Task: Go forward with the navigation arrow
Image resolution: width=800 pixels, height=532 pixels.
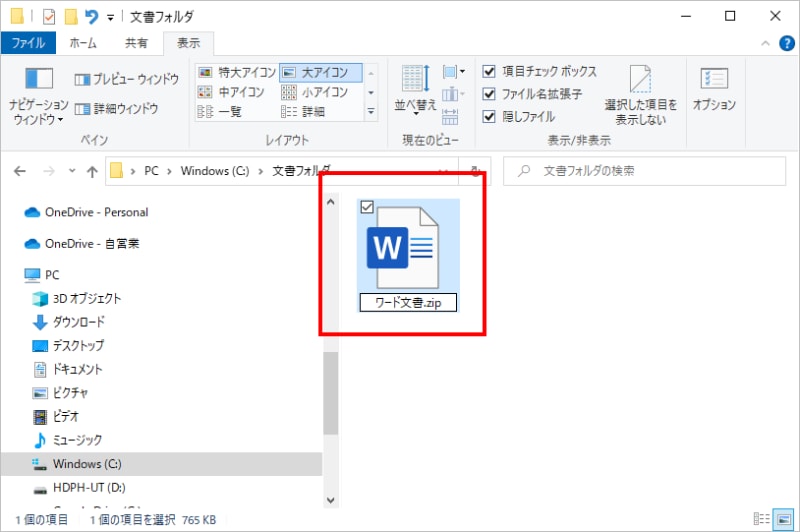Action: click(49, 171)
